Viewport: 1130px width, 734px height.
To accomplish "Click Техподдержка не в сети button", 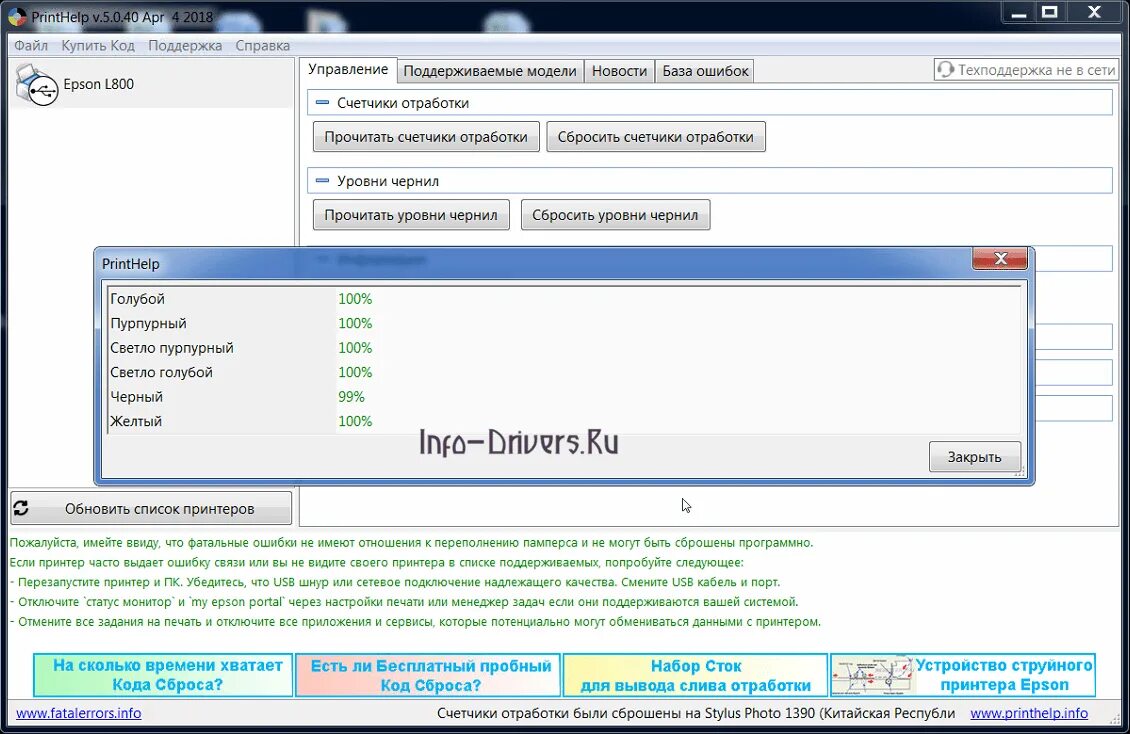I will point(1026,70).
